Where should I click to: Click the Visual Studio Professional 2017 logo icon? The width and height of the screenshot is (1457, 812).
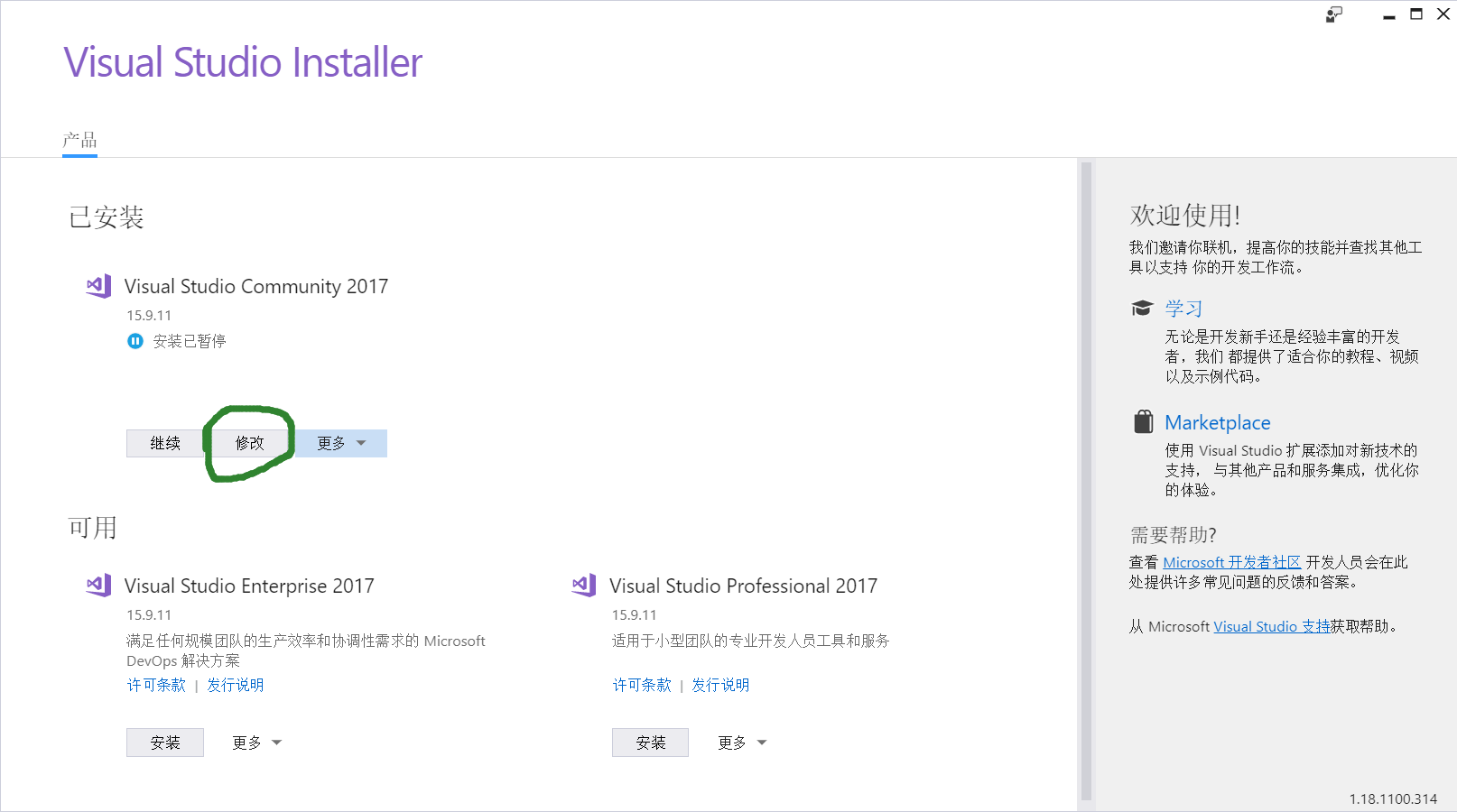click(x=583, y=585)
